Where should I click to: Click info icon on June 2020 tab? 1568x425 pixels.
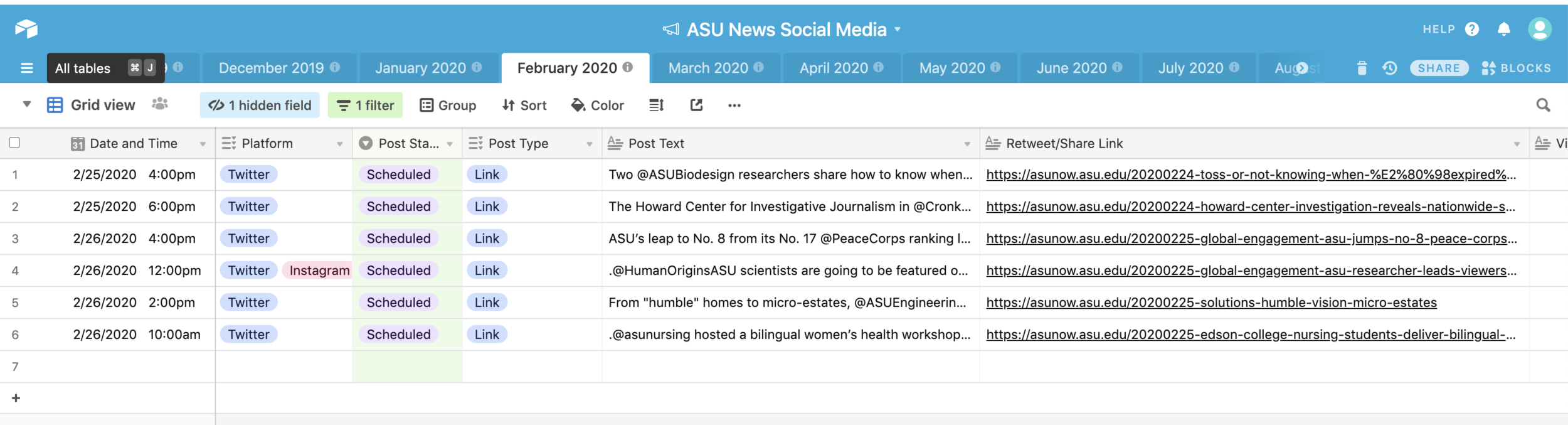click(1117, 67)
